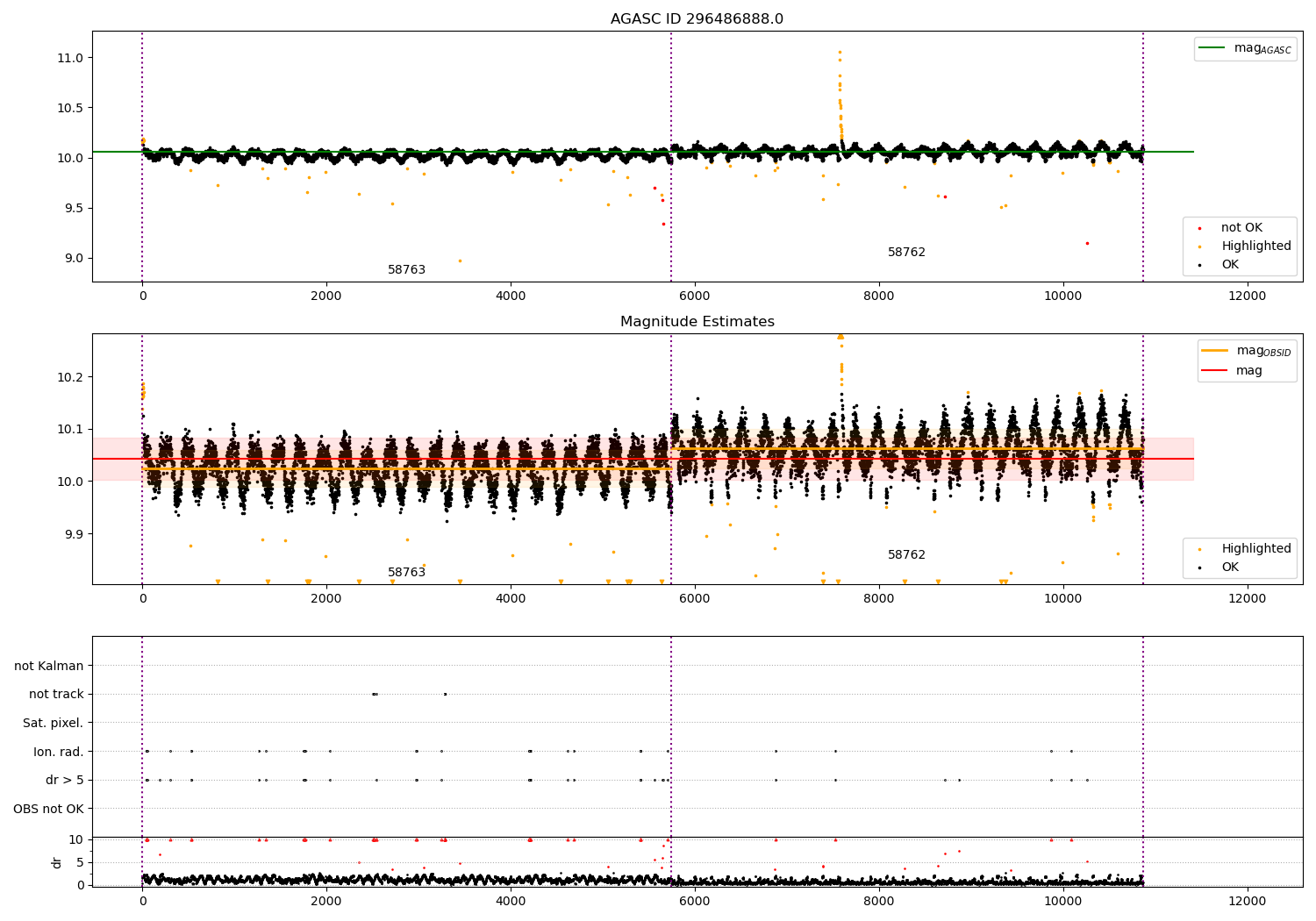
Task: Click the rotated 'dr' axis label
Action: click(x=57, y=862)
